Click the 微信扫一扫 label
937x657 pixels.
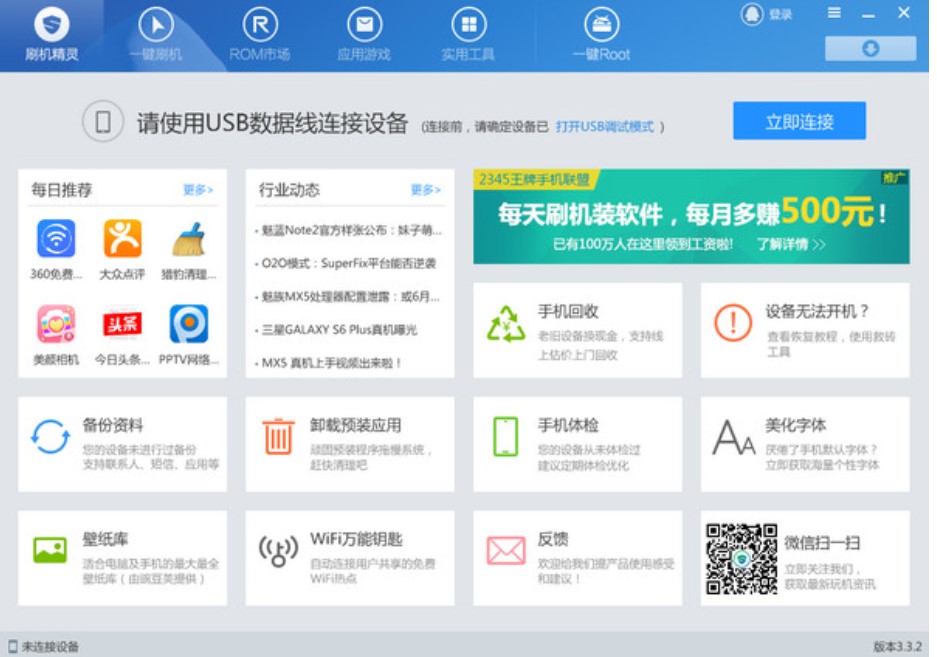click(822, 542)
